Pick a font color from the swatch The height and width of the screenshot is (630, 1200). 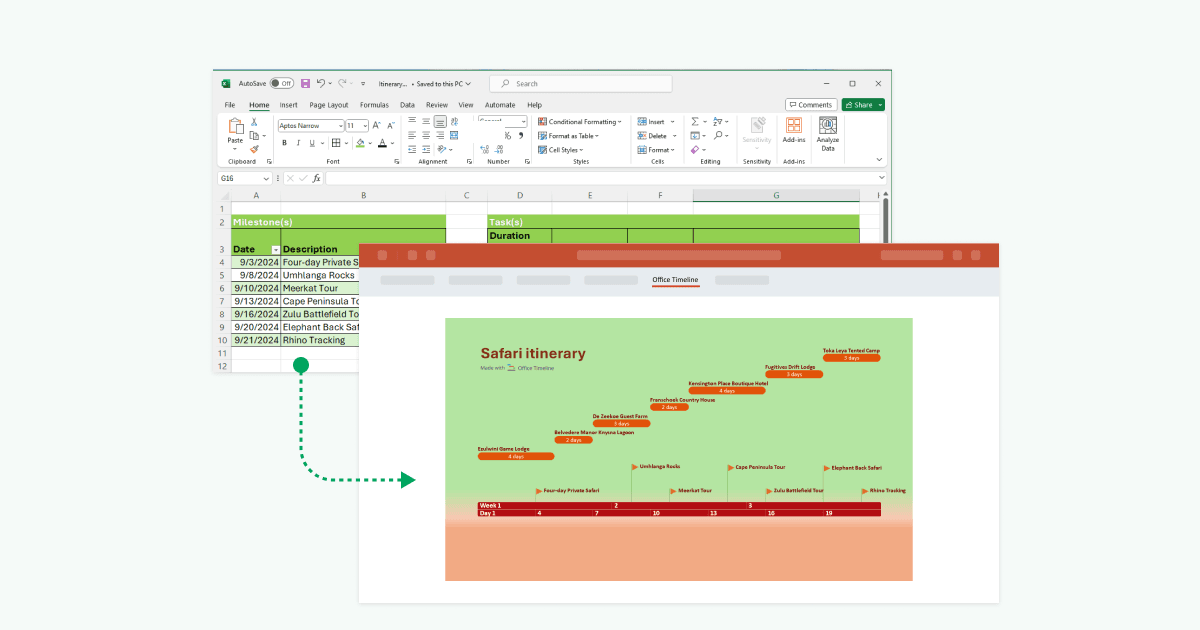coord(382,143)
